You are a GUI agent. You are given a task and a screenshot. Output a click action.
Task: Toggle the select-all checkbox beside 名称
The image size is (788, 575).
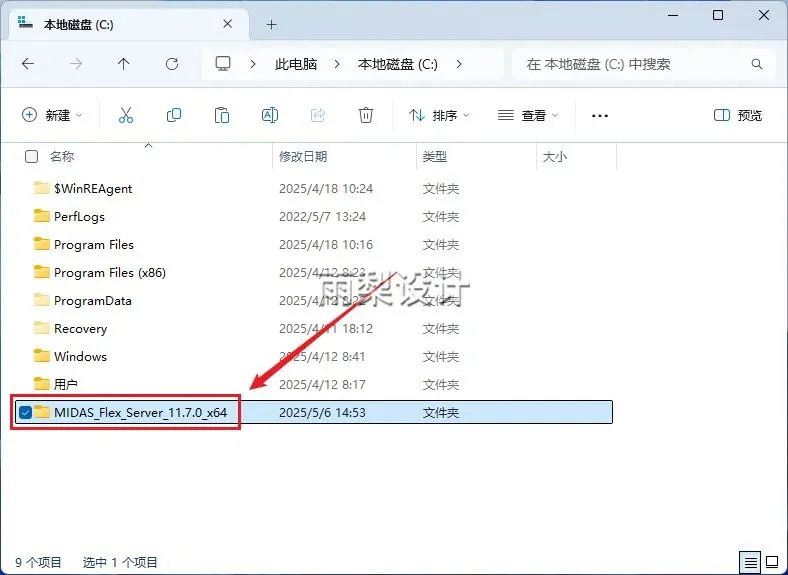click(x=31, y=156)
